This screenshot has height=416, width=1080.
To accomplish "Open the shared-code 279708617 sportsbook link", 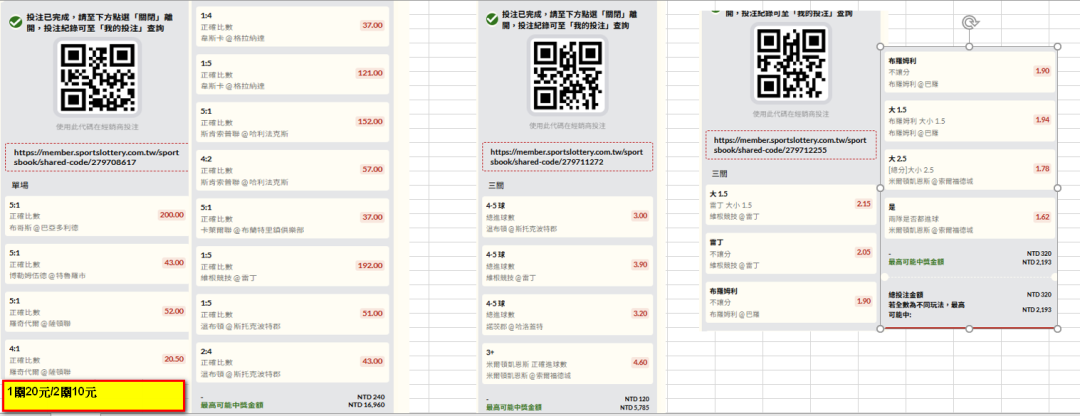I will tap(96, 157).
